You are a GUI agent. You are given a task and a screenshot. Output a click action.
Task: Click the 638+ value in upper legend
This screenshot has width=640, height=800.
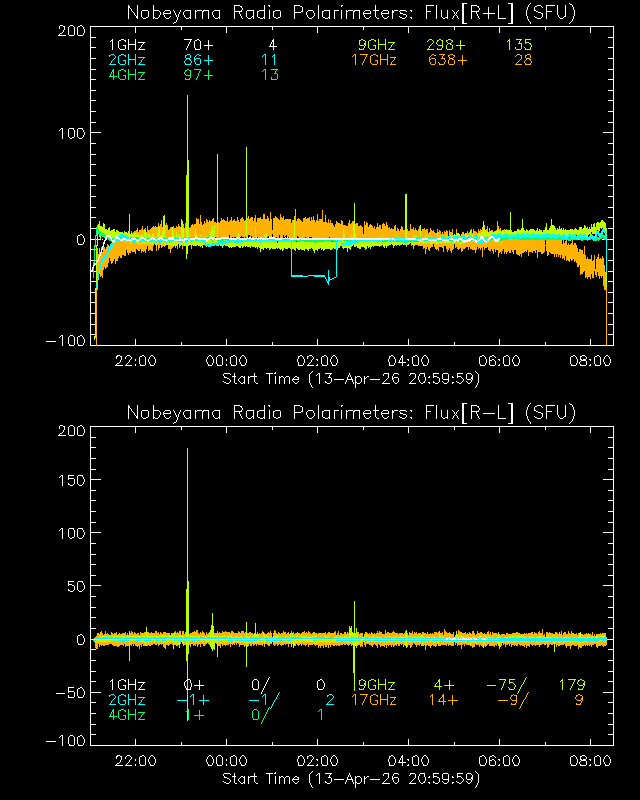[447, 60]
